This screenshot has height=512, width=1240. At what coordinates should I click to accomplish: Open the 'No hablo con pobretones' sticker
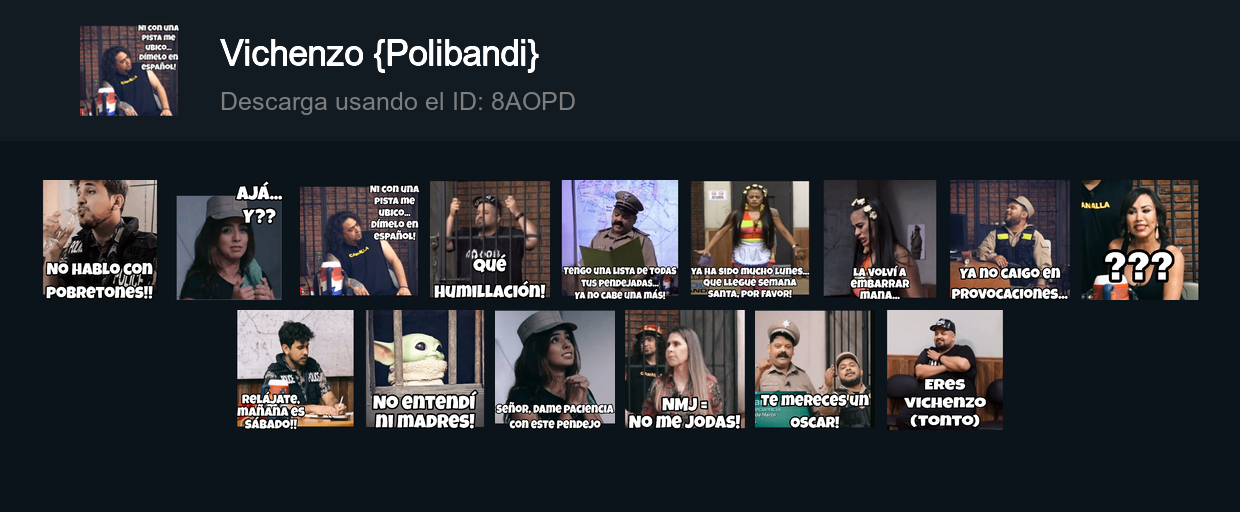coord(100,240)
